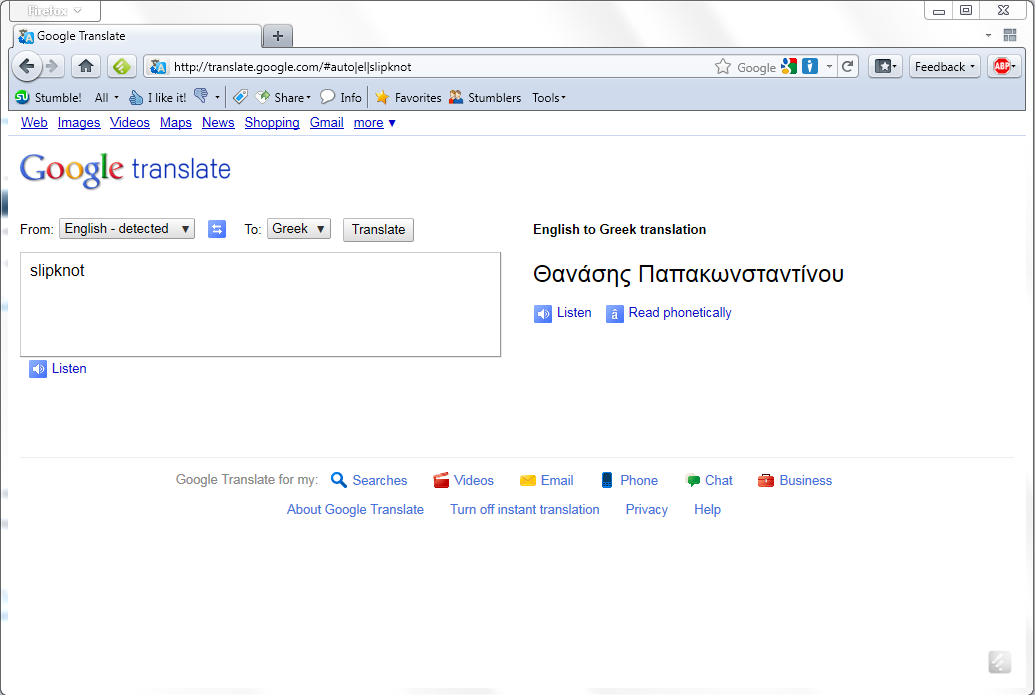Image resolution: width=1035 pixels, height=695 pixels.
Task: Open a new tab with the plus button
Action: (278, 36)
